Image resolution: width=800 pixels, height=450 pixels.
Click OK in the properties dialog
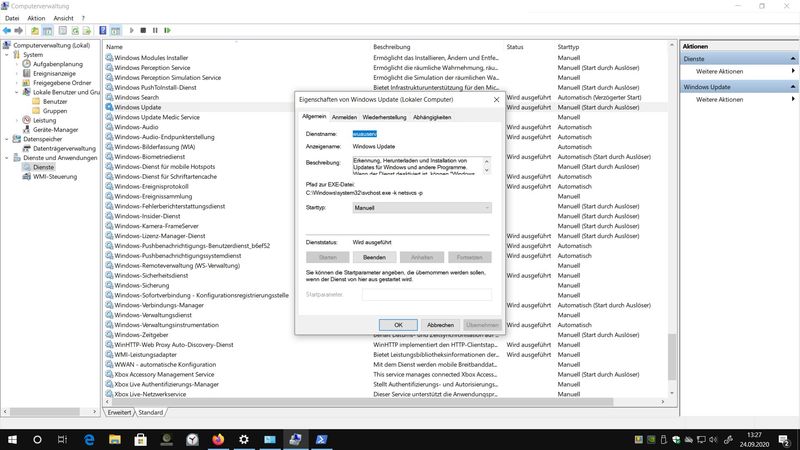[x=398, y=324]
